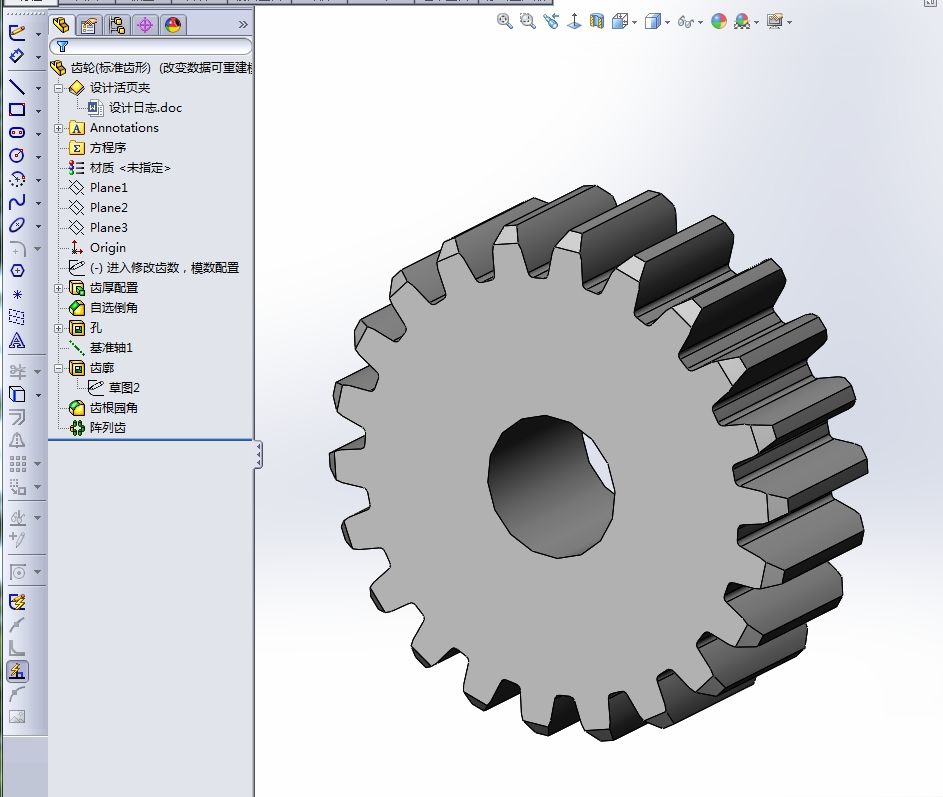Select the Smart Dimension tool

[17, 56]
